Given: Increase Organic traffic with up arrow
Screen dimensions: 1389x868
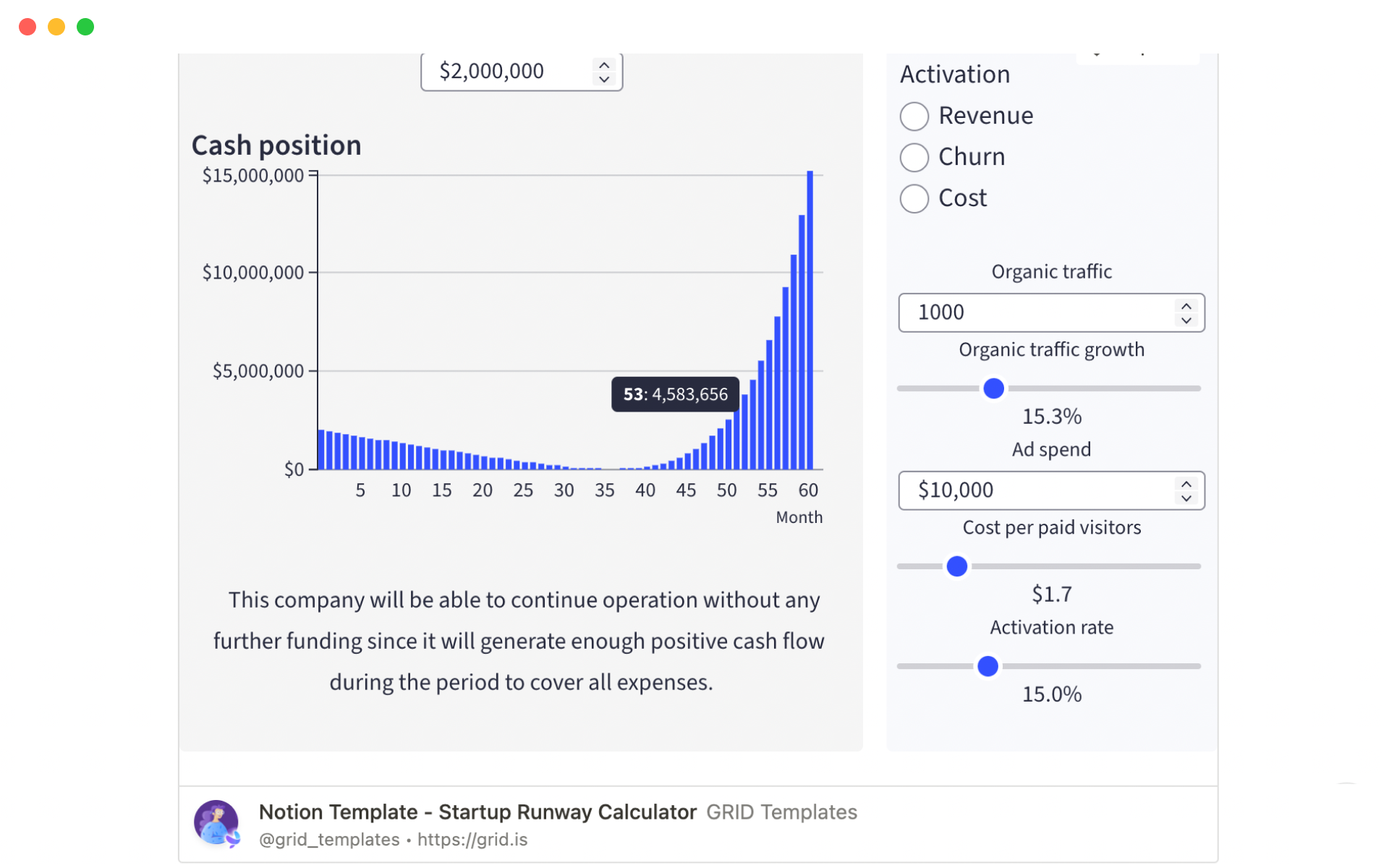Looking at the screenshot, I should pyautogui.click(x=1186, y=306).
